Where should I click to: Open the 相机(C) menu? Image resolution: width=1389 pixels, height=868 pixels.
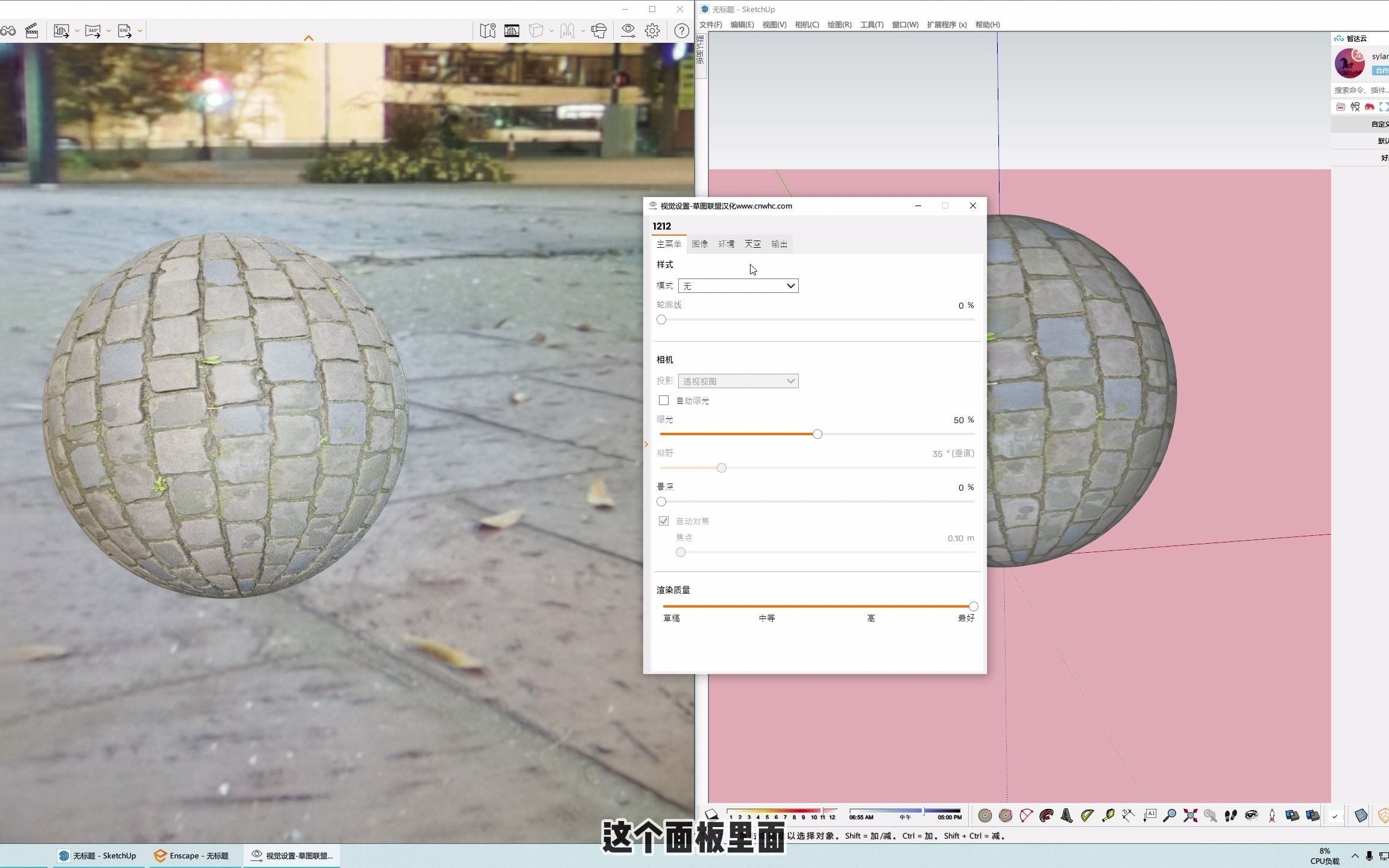tap(807, 25)
